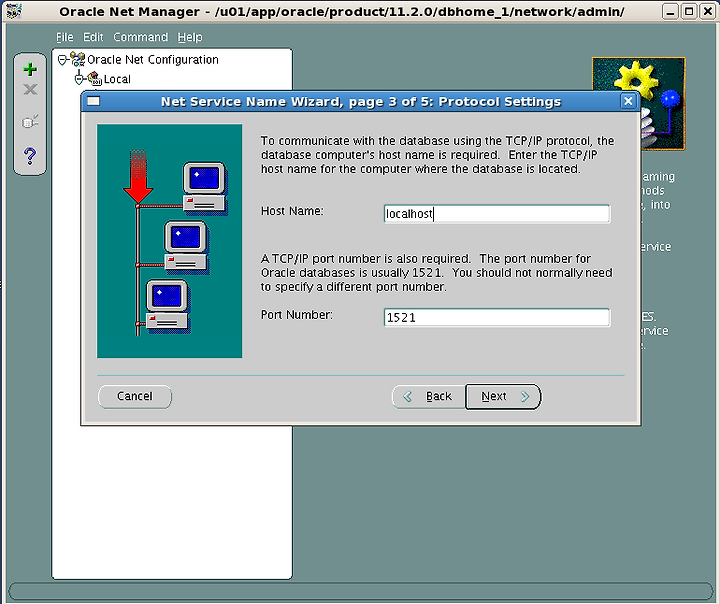Click the wizard dialog title bar menu icon

(94, 101)
